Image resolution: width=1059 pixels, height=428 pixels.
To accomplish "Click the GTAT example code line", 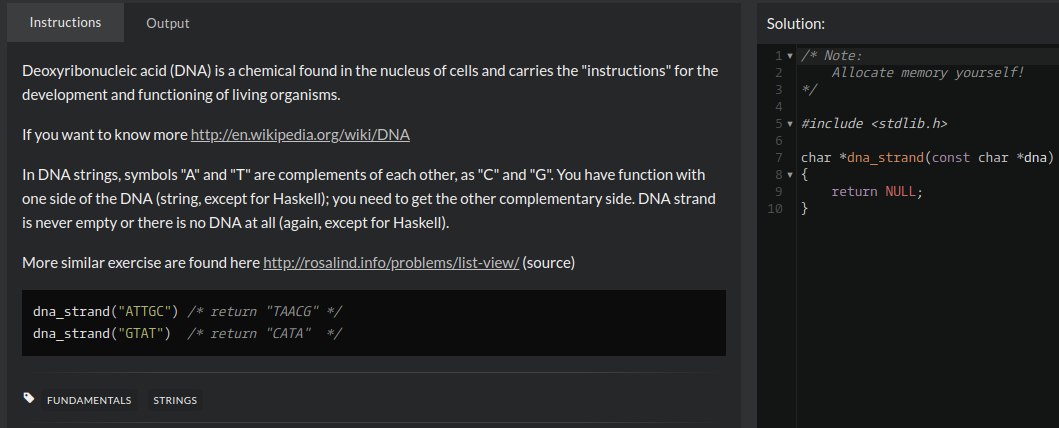I will 187,333.
